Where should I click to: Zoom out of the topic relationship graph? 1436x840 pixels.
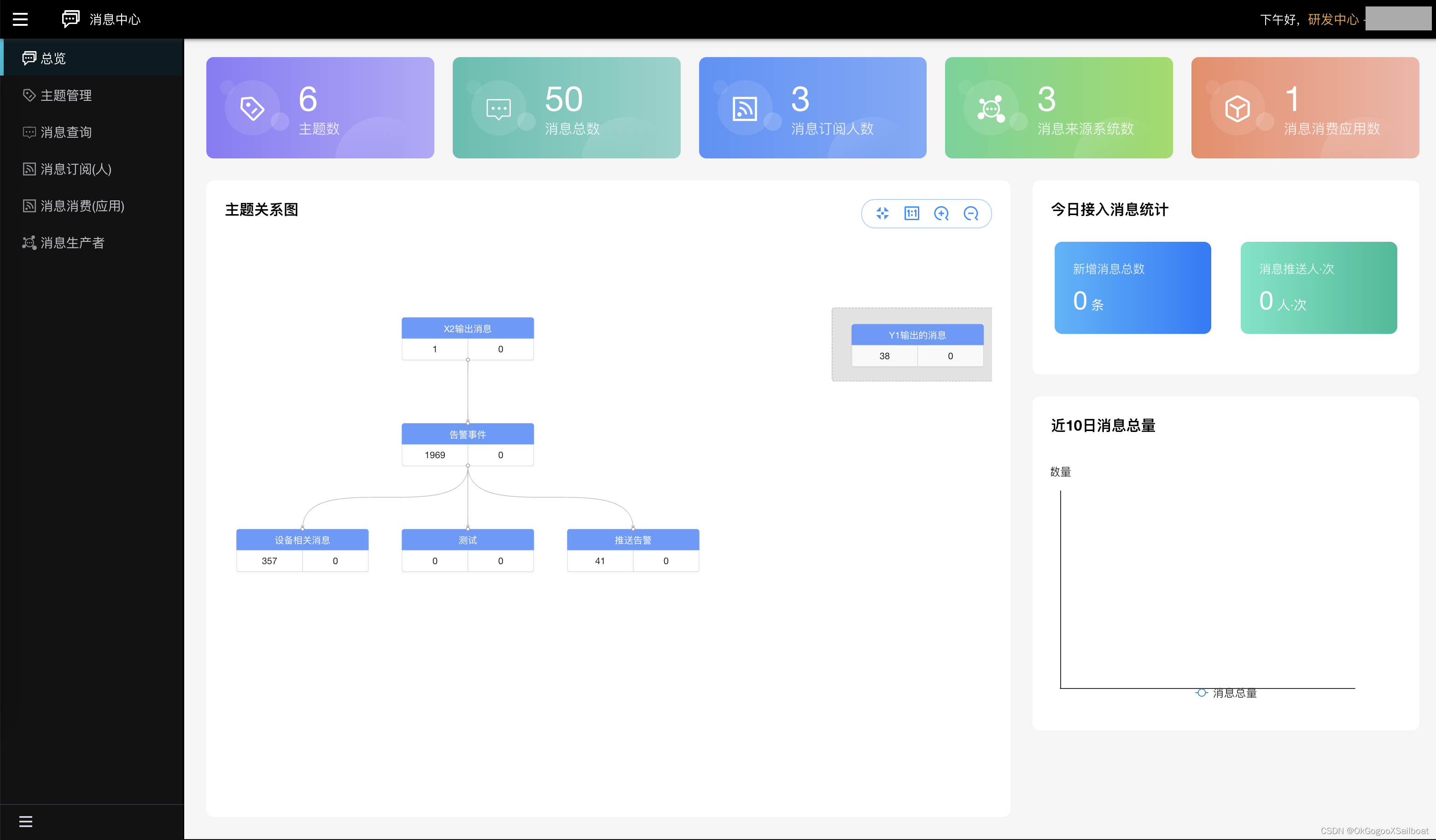coord(972,214)
